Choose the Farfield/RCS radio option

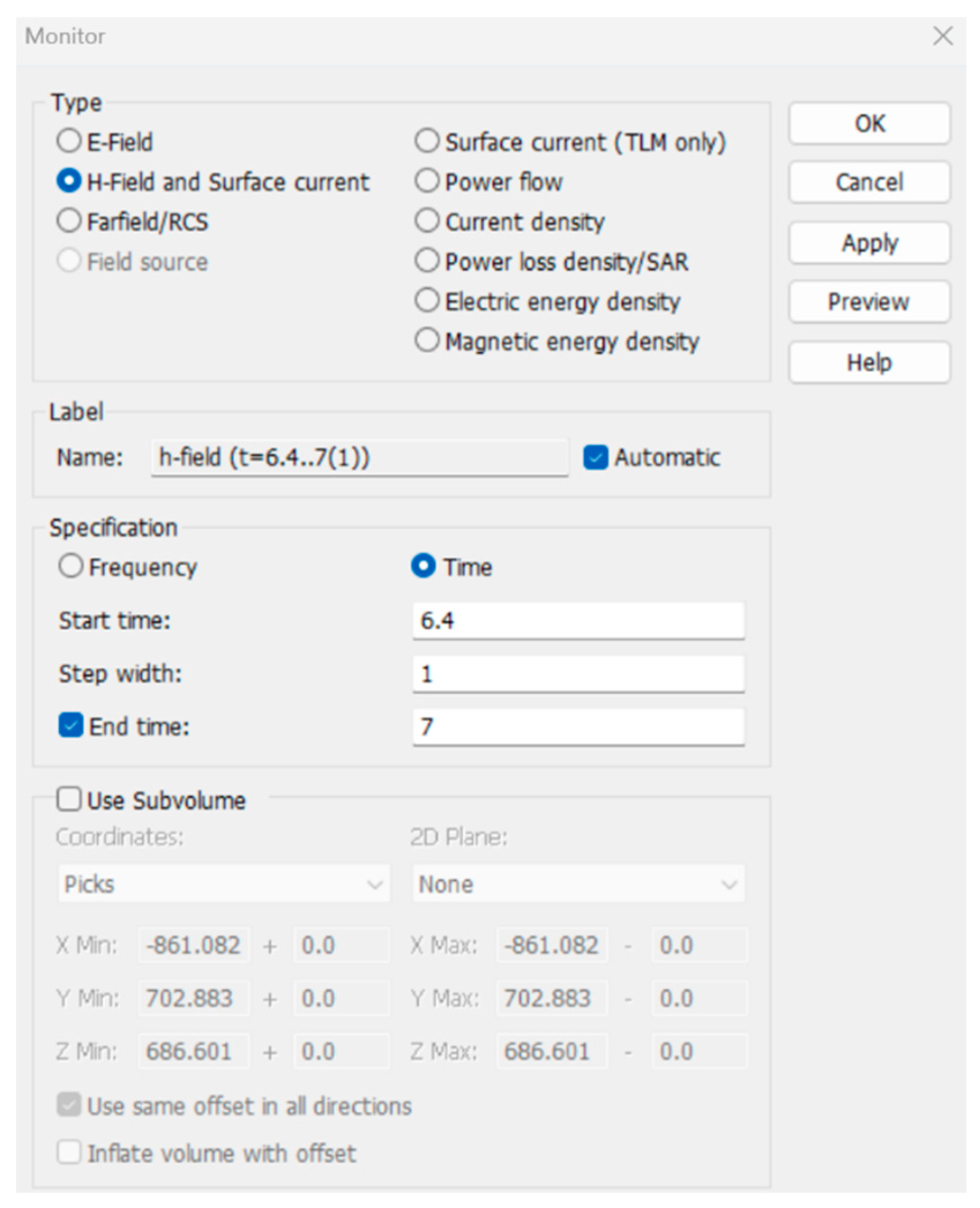click(x=69, y=221)
